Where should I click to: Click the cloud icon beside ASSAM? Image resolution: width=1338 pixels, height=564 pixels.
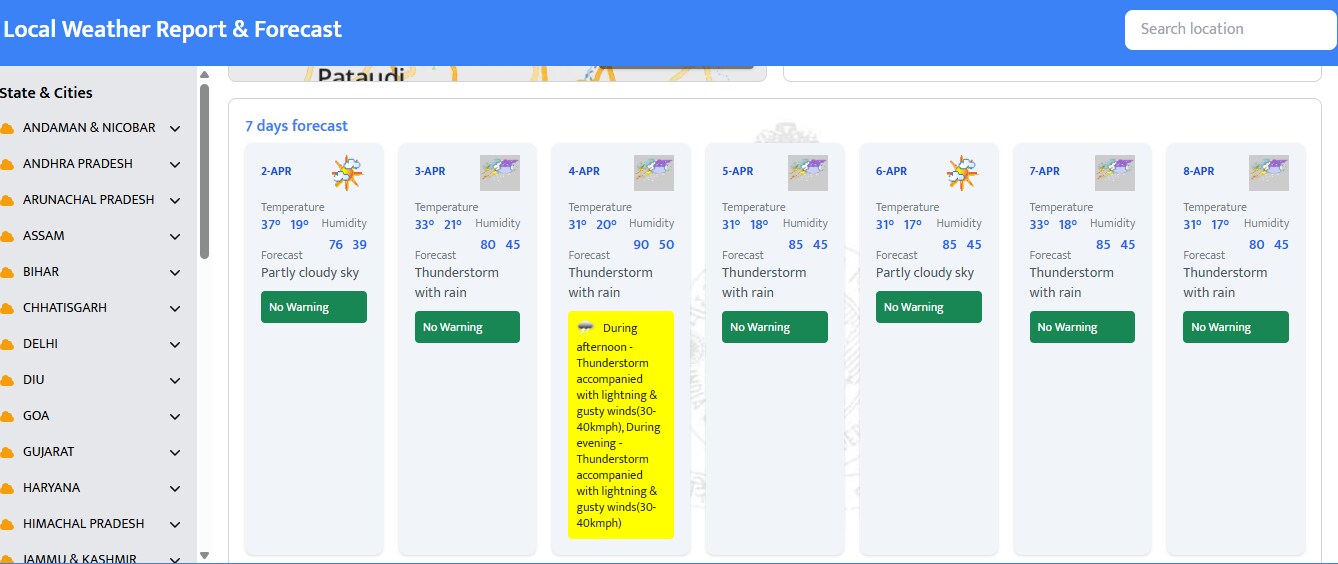7,237
